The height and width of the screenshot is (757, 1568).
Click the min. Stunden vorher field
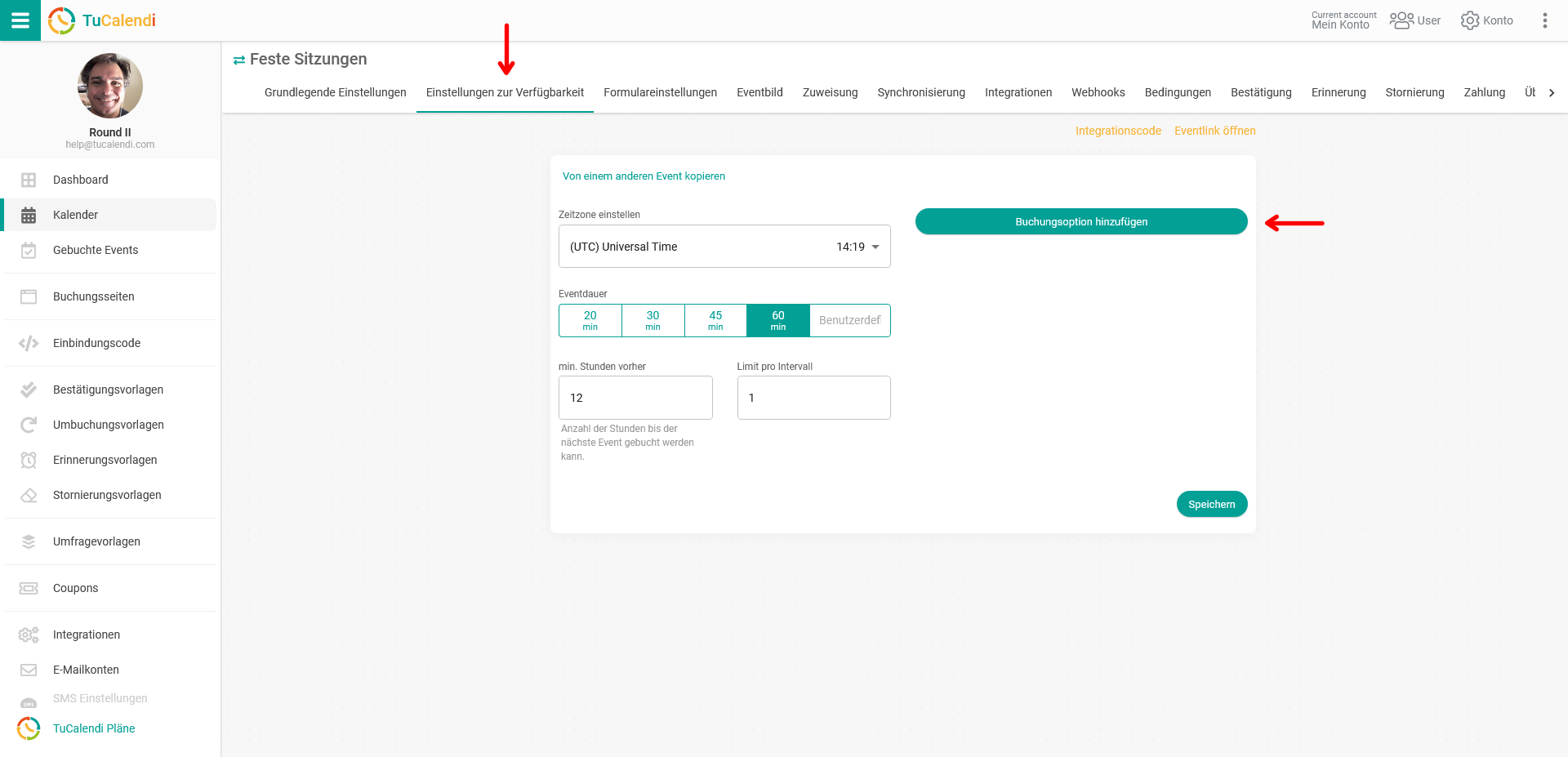coord(635,398)
